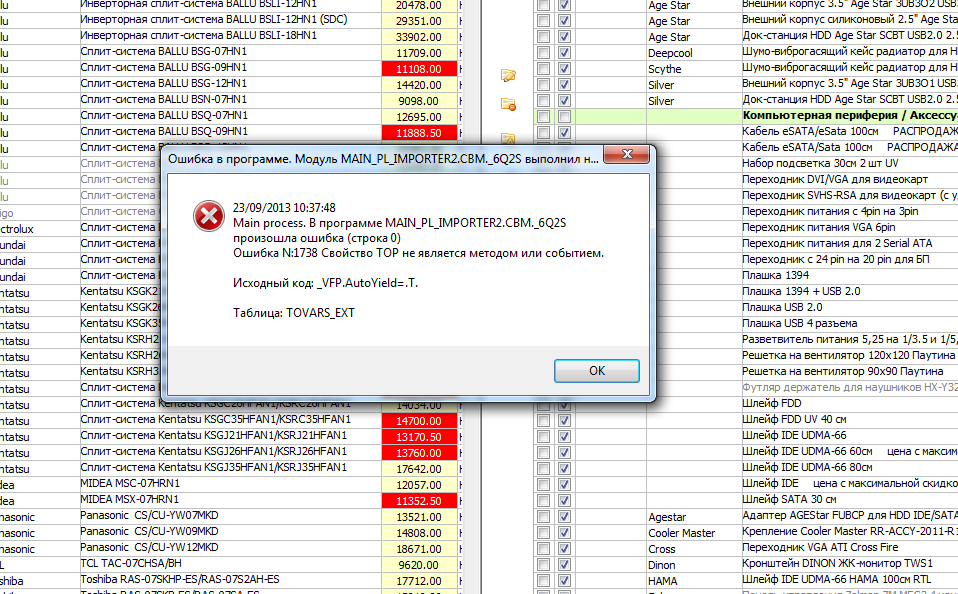This screenshot has height=594, width=958.
Task: Select the Компьютерная периферия category header row
Action: point(746,116)
